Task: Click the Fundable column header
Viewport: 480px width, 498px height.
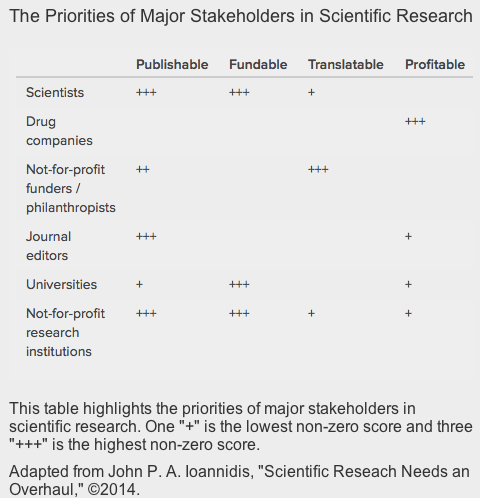Action: (258, 65)
